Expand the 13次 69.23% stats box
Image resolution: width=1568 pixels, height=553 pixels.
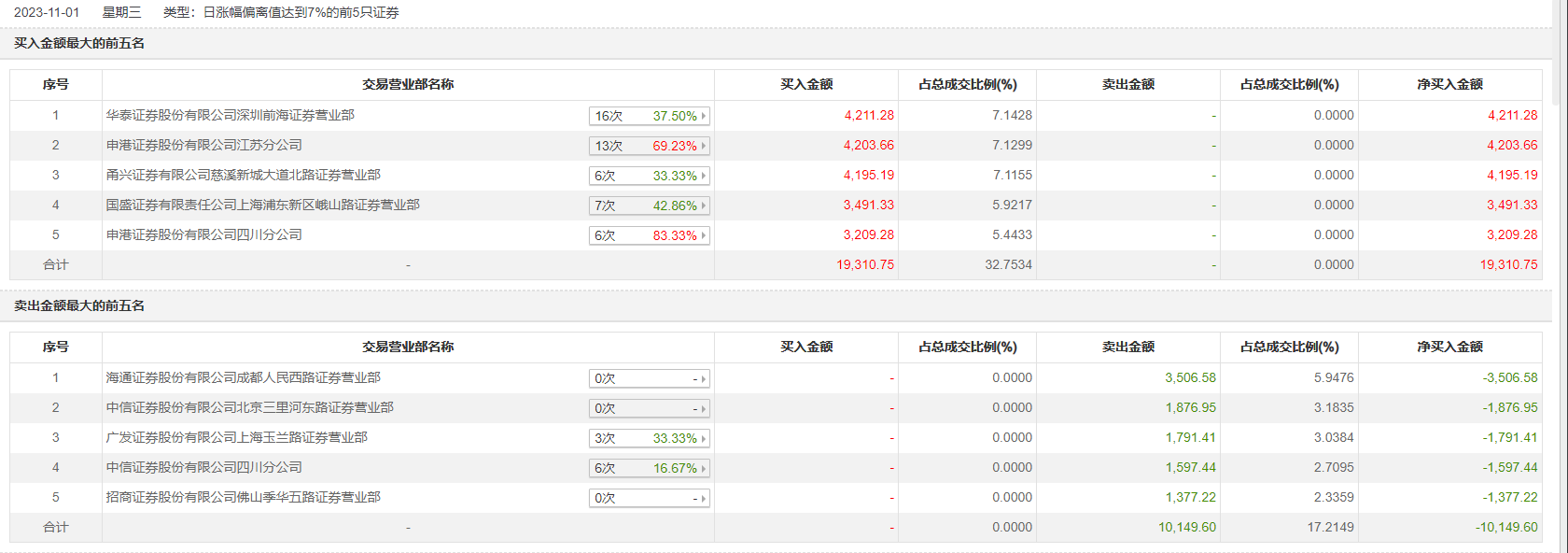[650, 146]
